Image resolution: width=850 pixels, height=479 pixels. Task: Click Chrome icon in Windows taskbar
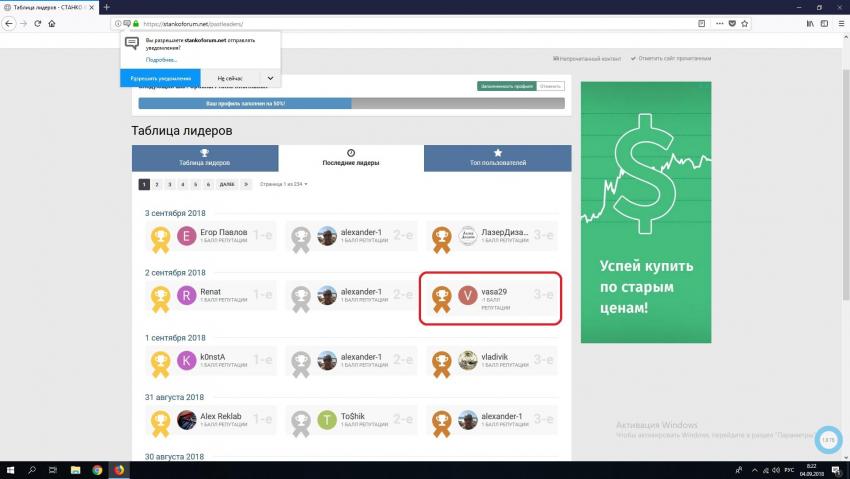click(x=97, y=469)
